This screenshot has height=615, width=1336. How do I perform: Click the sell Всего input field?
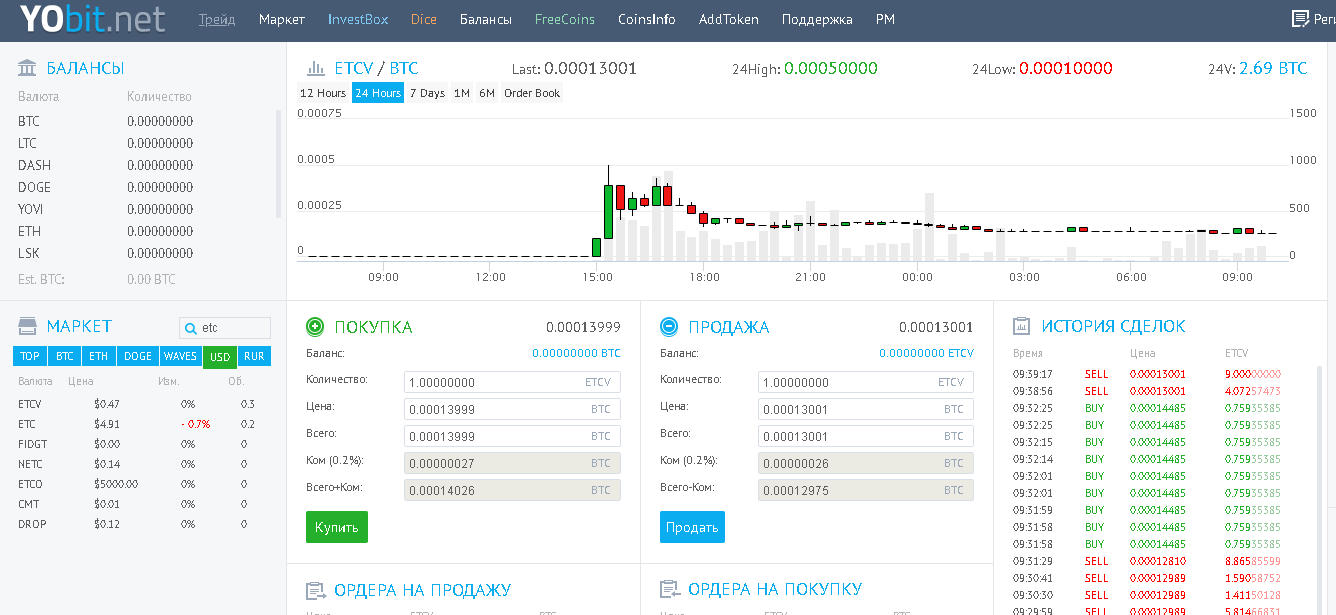coord(866,436)
